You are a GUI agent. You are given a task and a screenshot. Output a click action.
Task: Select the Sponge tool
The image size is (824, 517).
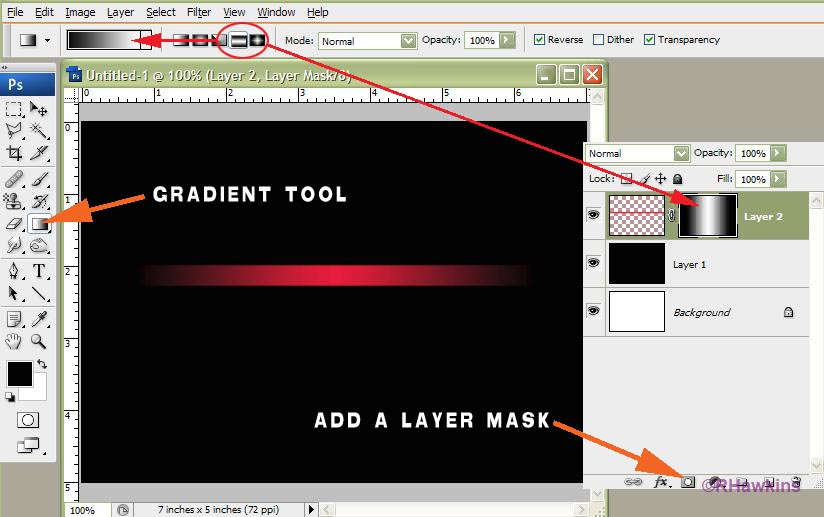point(38,245)
